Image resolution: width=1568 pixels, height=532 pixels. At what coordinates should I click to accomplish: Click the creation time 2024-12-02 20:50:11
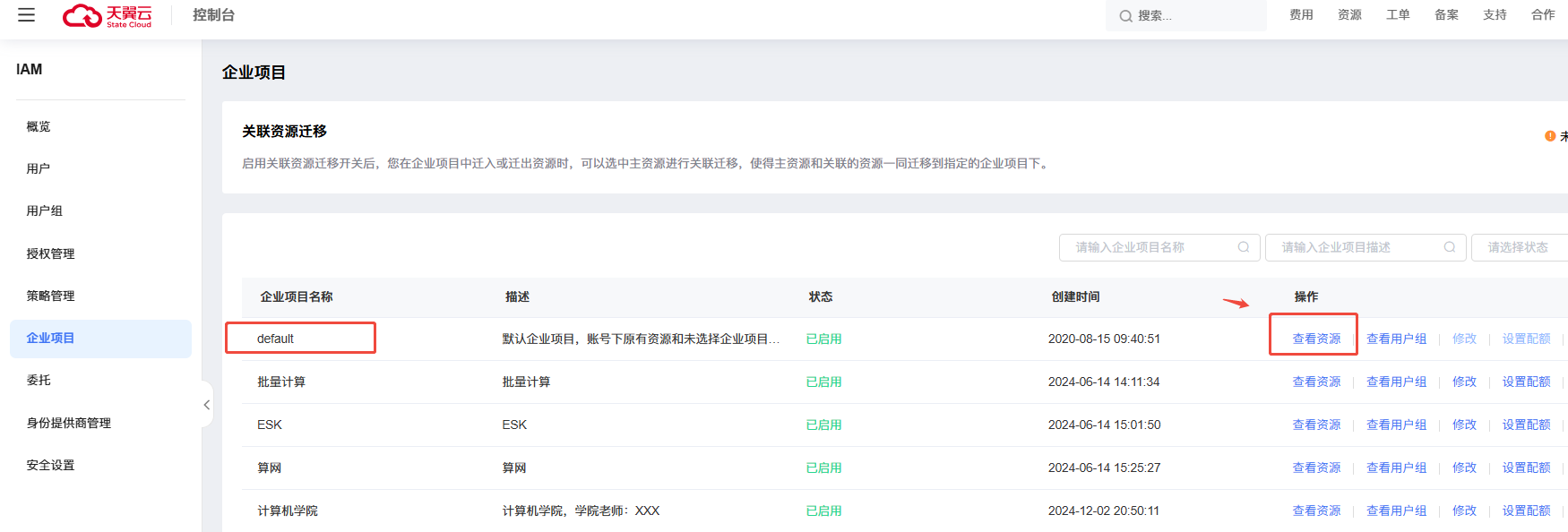[1104, 511]
